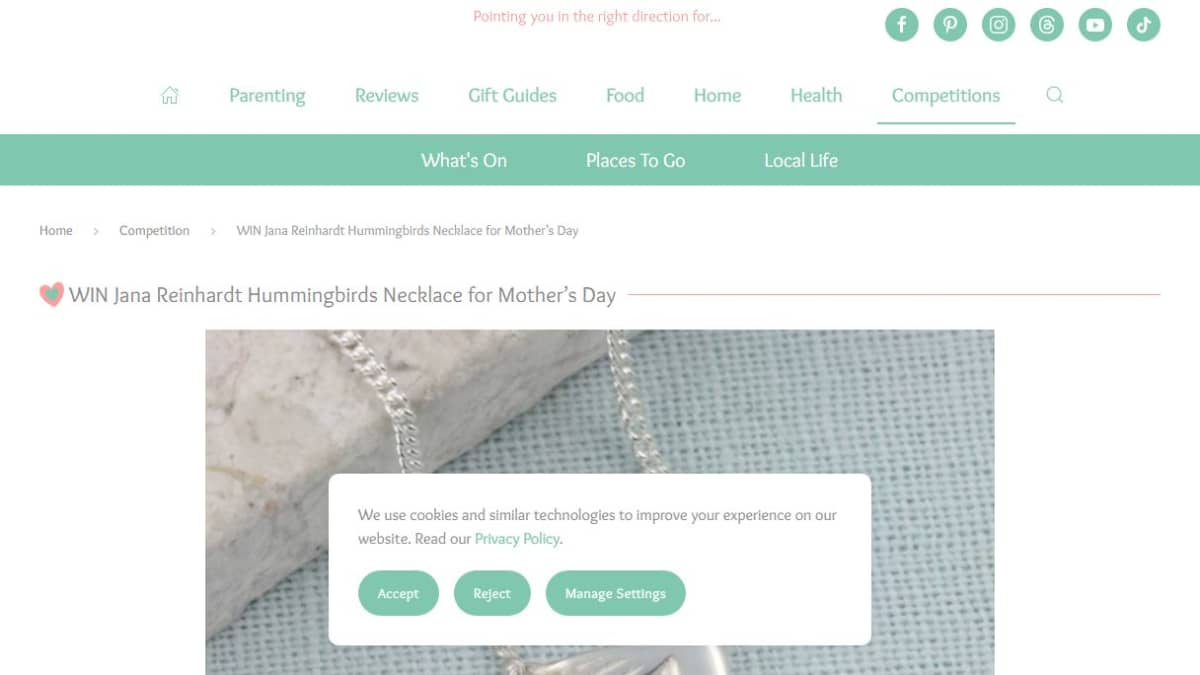
Task: Open the Parenting menu
Action: coord(267,96)
